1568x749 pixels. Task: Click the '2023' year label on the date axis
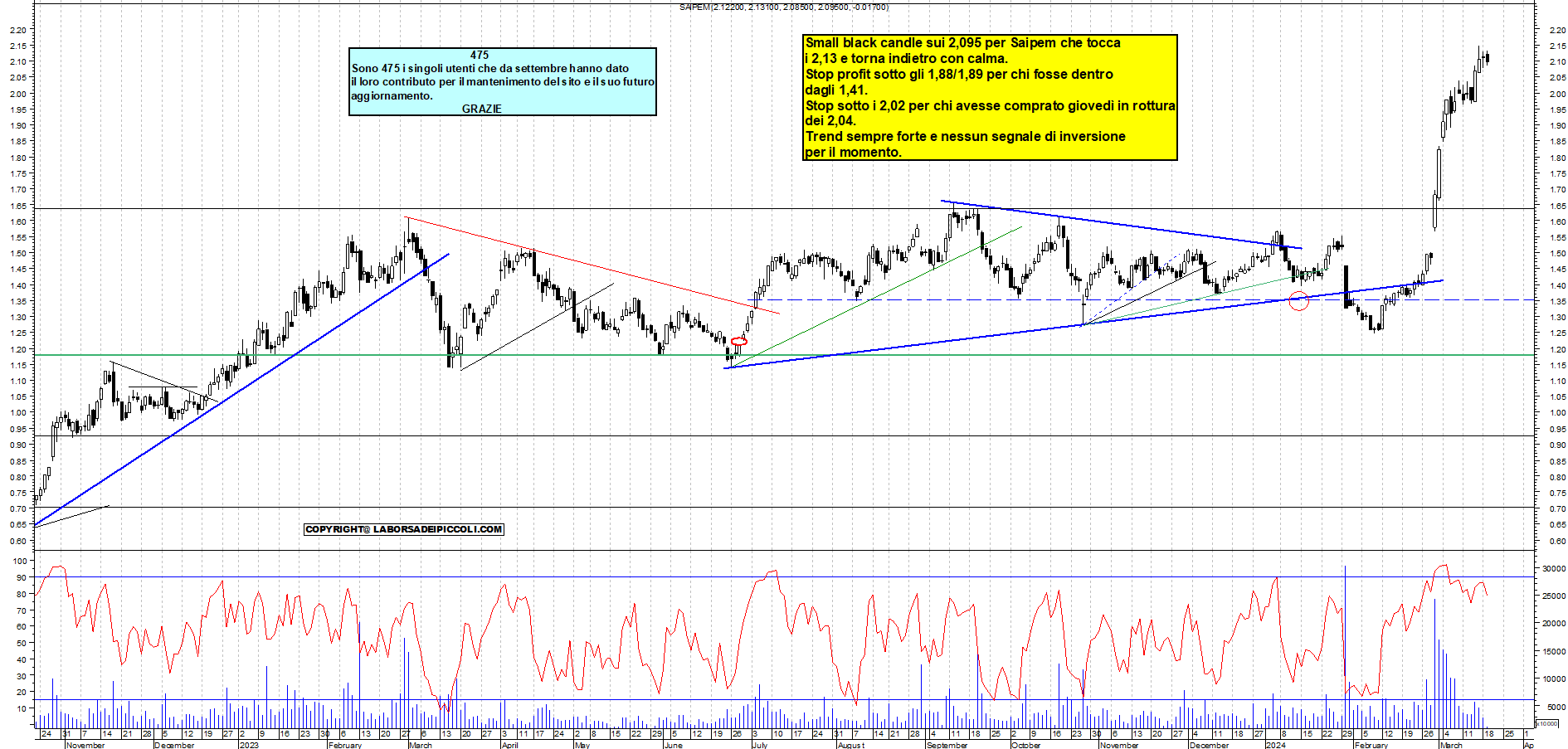pos(248,745)
